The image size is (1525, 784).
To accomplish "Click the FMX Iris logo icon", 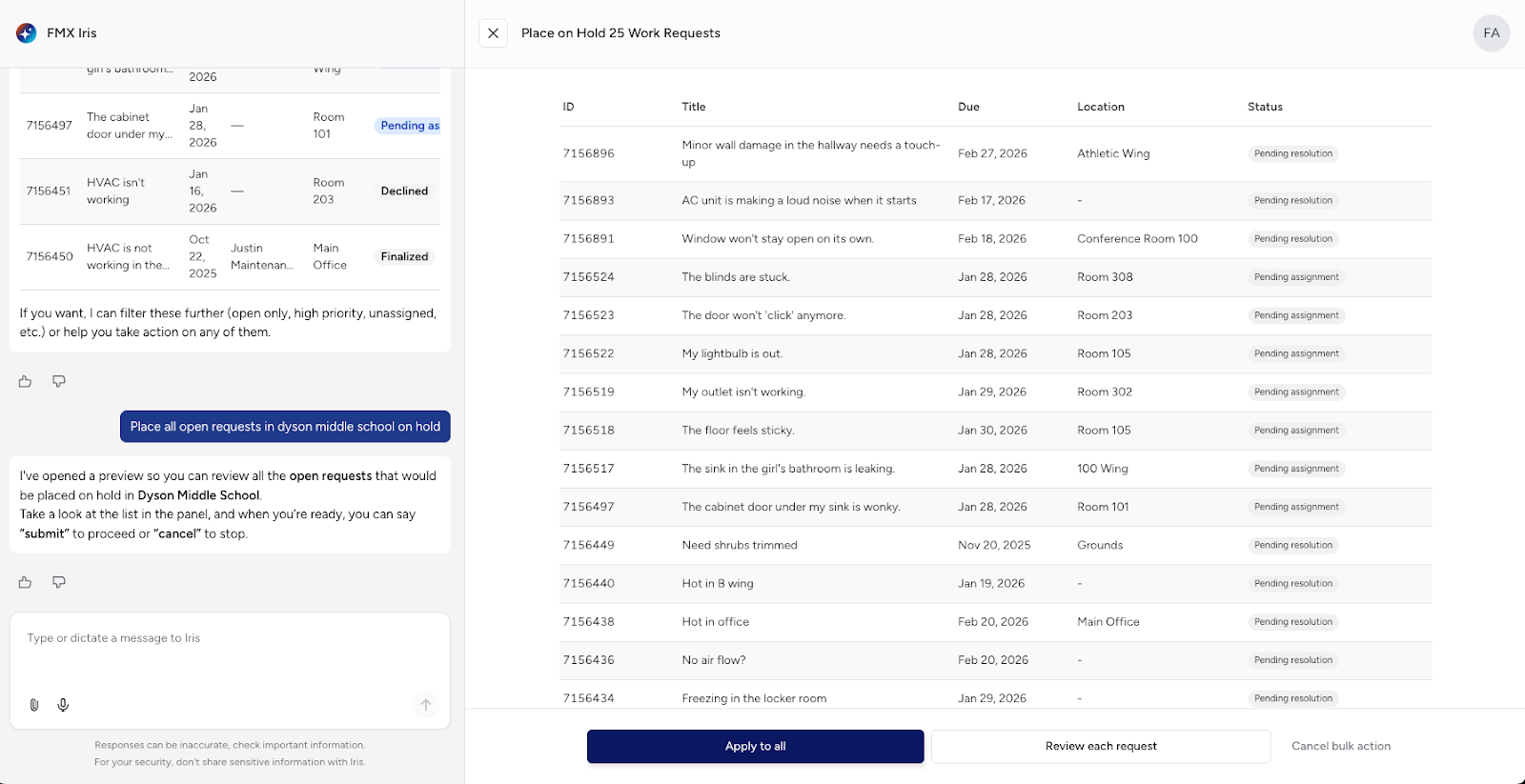I will point(27,33).
